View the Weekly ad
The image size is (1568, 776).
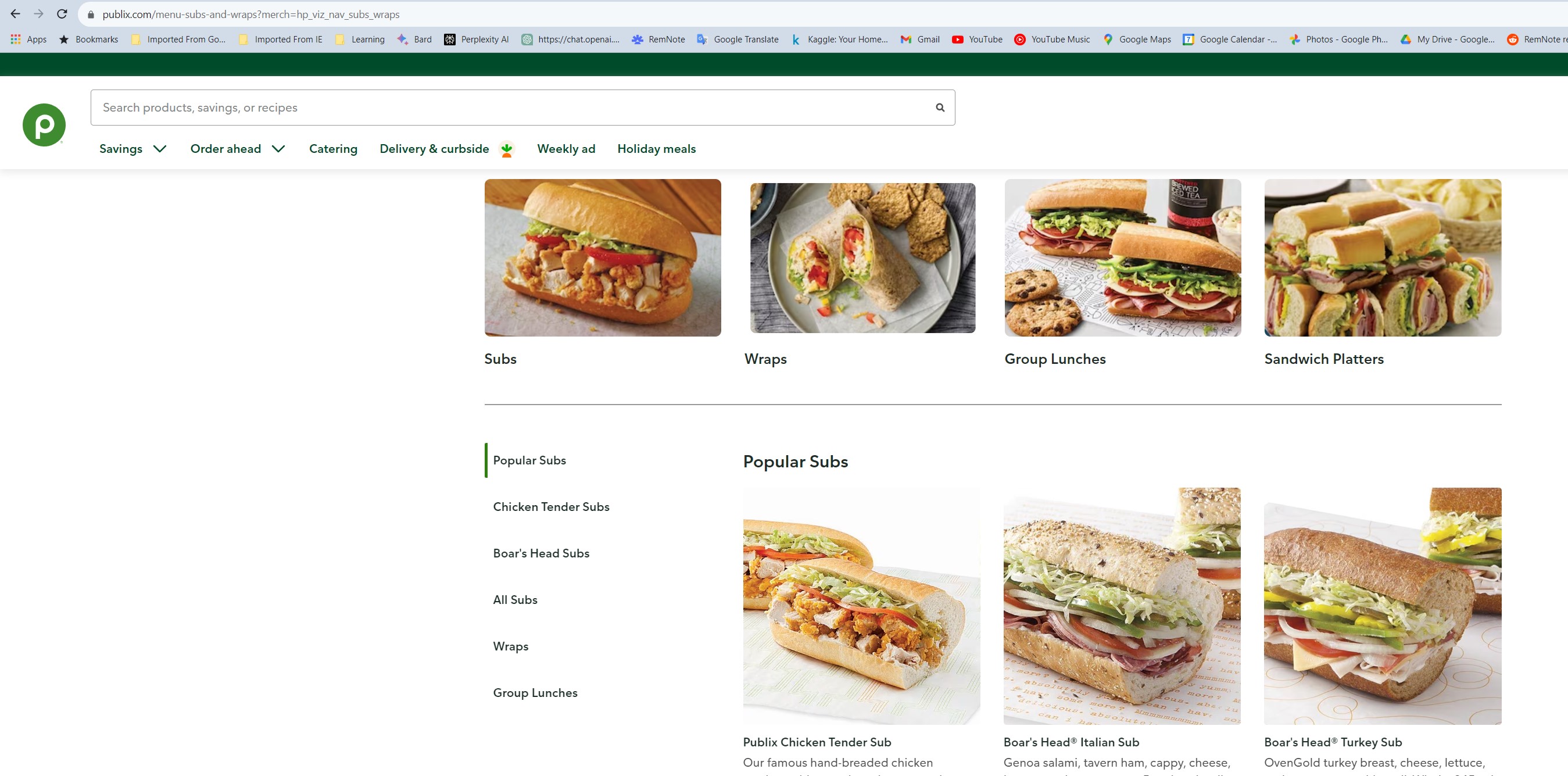click(x=566, y=148)
